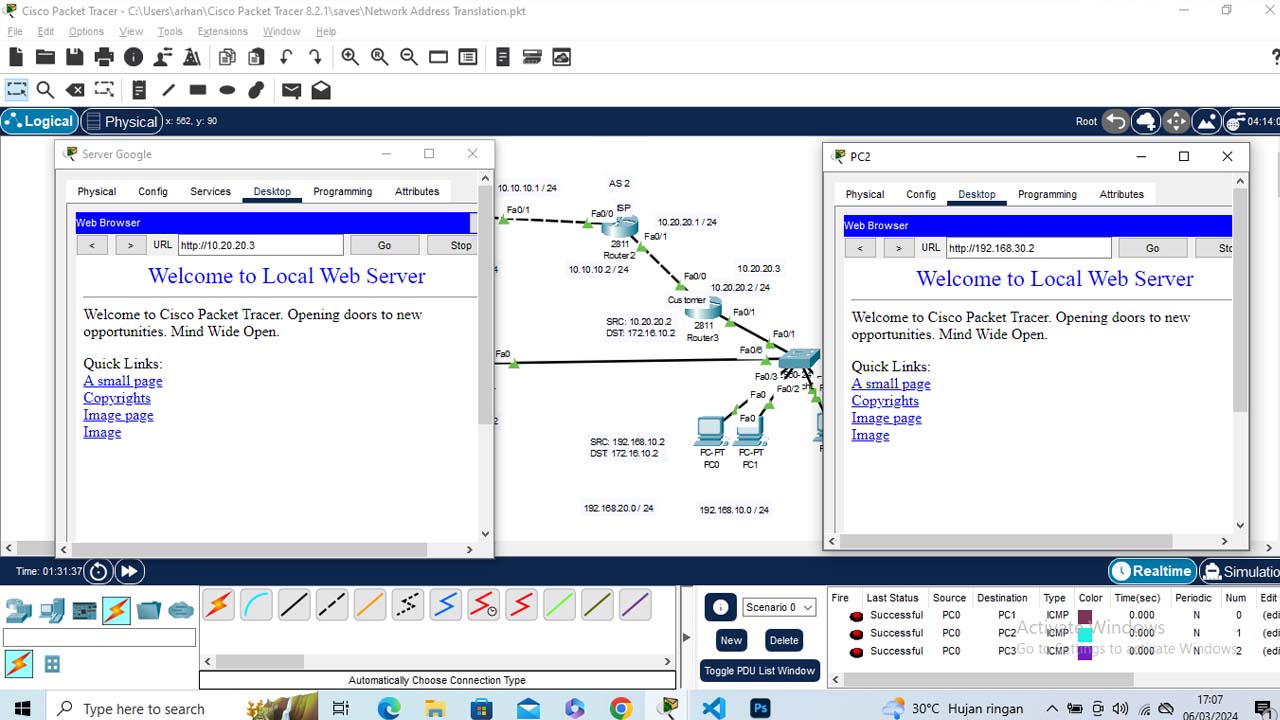Open a saved network file
The image size is (1280, 720).
click(45, 57)
